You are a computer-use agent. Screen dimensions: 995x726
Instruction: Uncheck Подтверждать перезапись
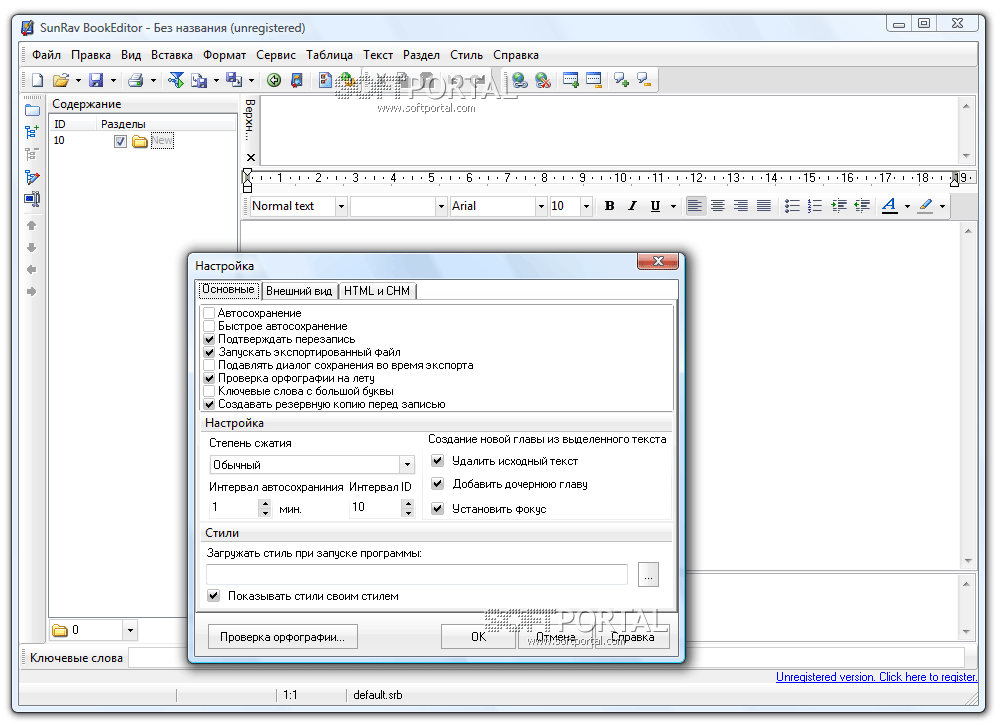coord(209,339)
